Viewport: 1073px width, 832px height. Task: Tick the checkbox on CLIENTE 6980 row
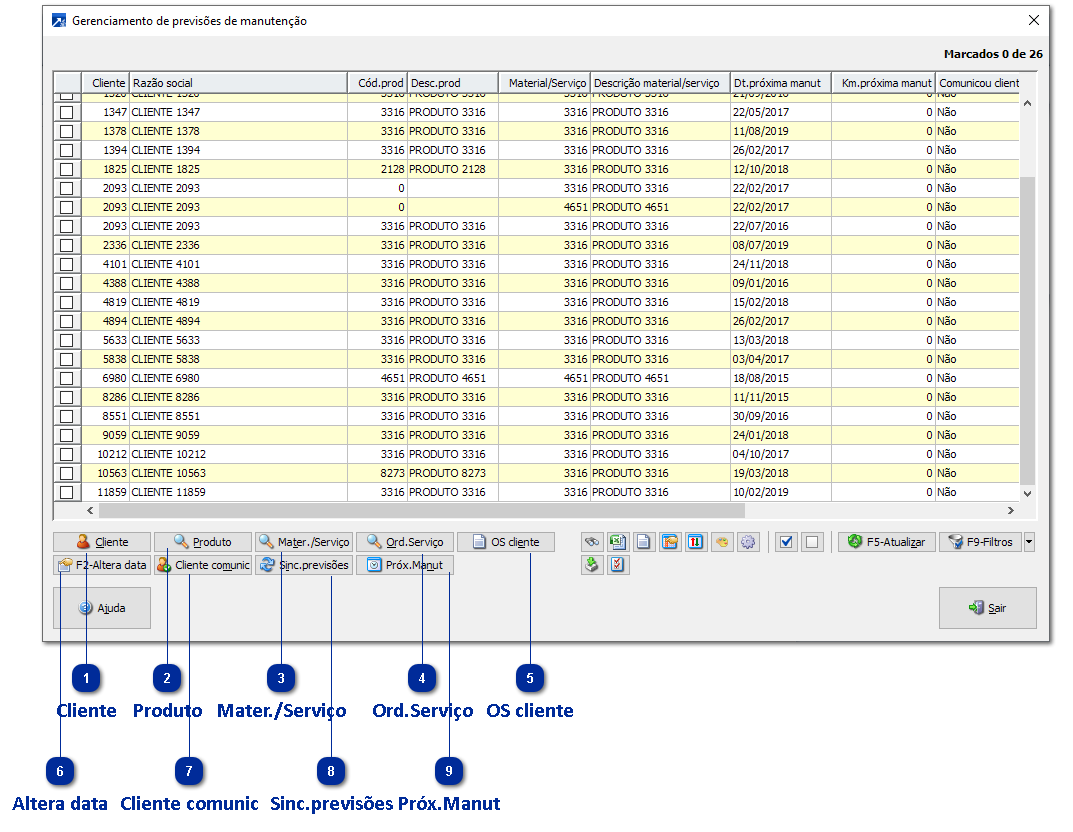67,378
